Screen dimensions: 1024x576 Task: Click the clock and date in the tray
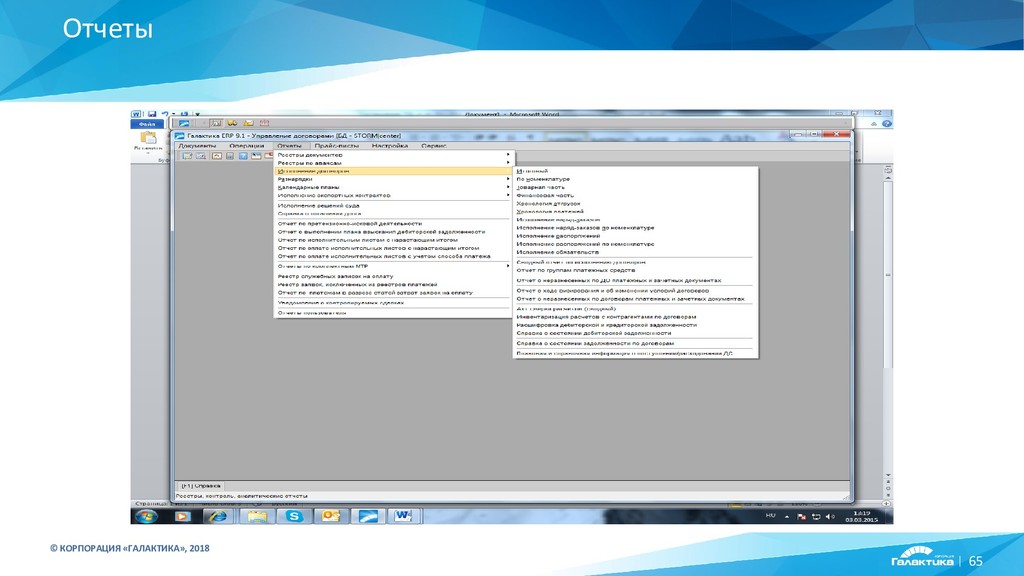pyautogui.click(x=861, y=517)
